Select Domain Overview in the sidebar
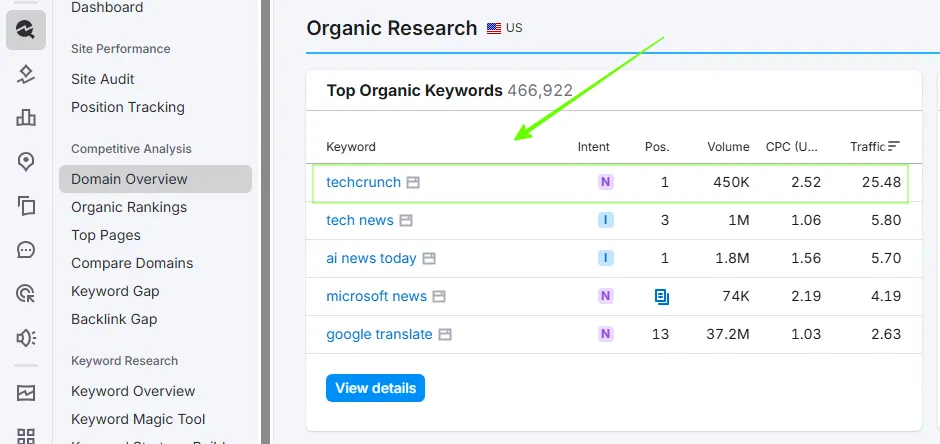940x444 pixels. [155, 179]
